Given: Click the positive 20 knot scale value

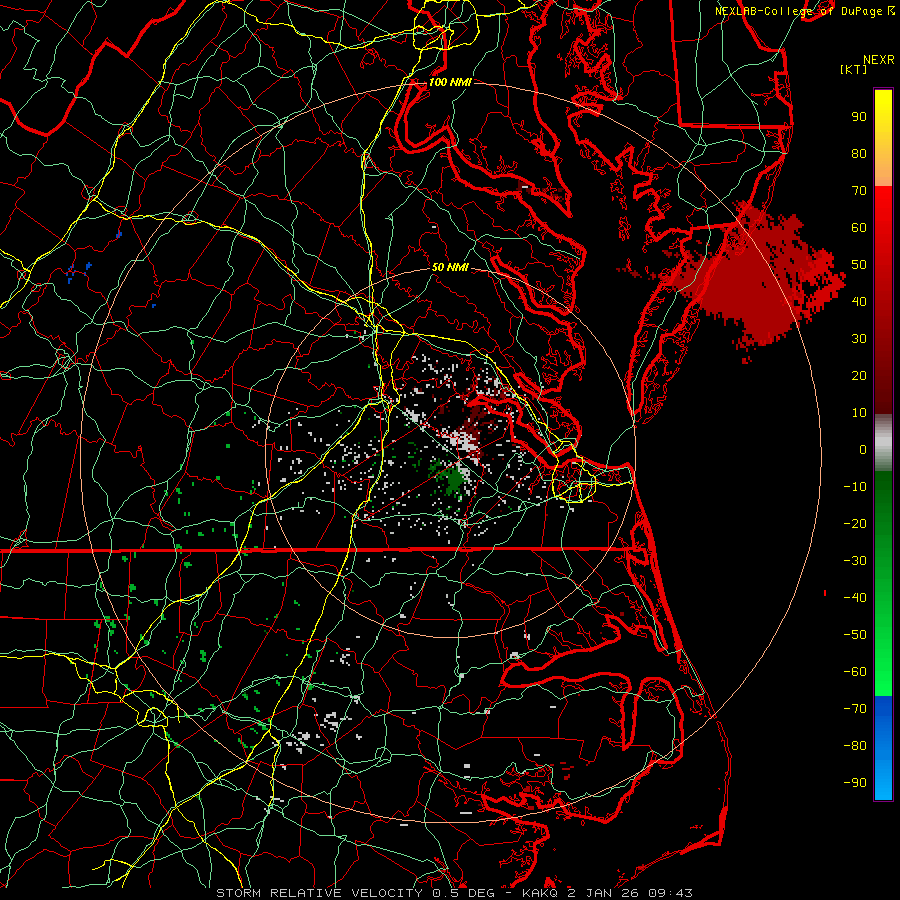Looking at the screenshot, I should tap(859, 376).
